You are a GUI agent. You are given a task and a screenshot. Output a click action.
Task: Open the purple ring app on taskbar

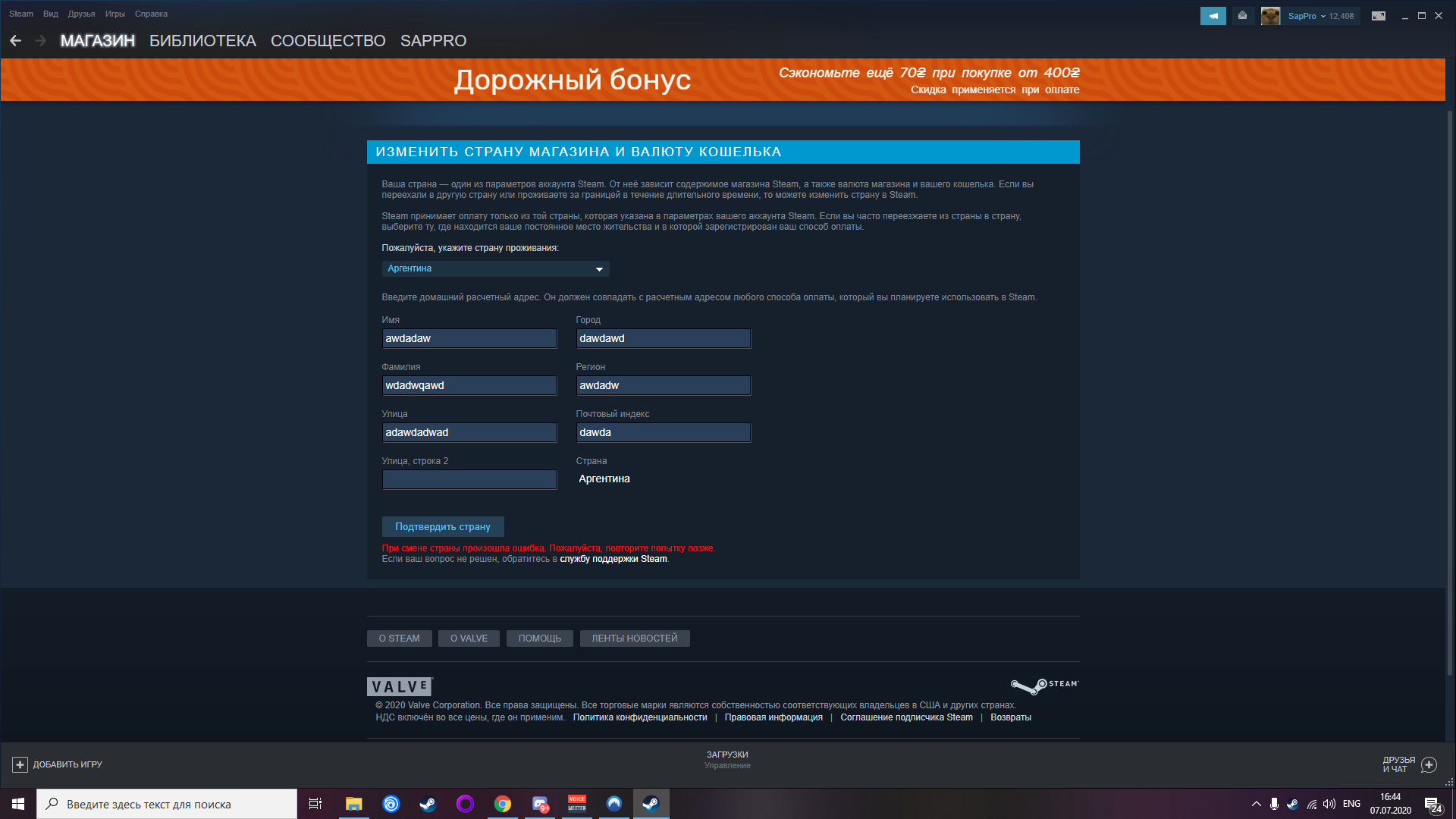coord(465,804)
